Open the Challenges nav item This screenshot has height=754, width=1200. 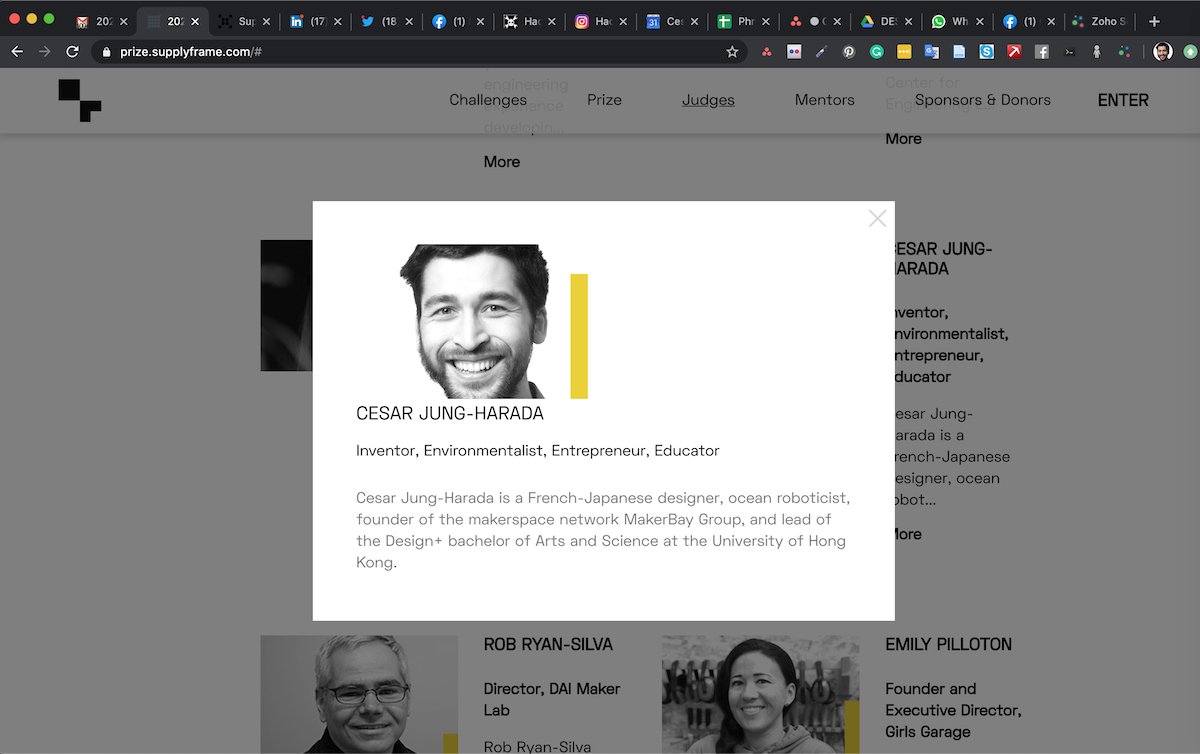tap(488, 100)
